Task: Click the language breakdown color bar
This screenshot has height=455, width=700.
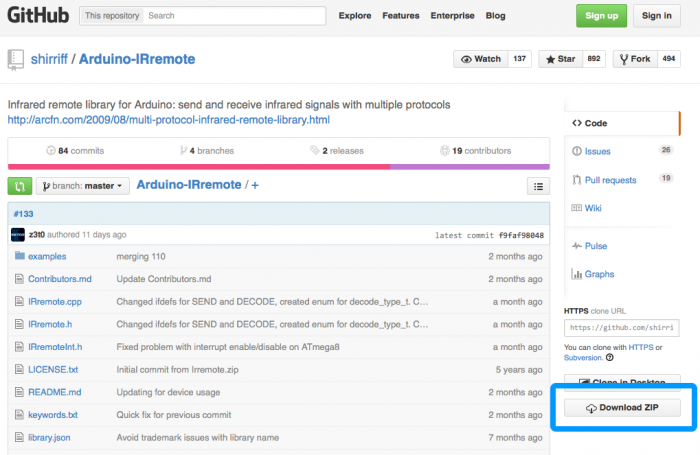Action: [279, 167]
